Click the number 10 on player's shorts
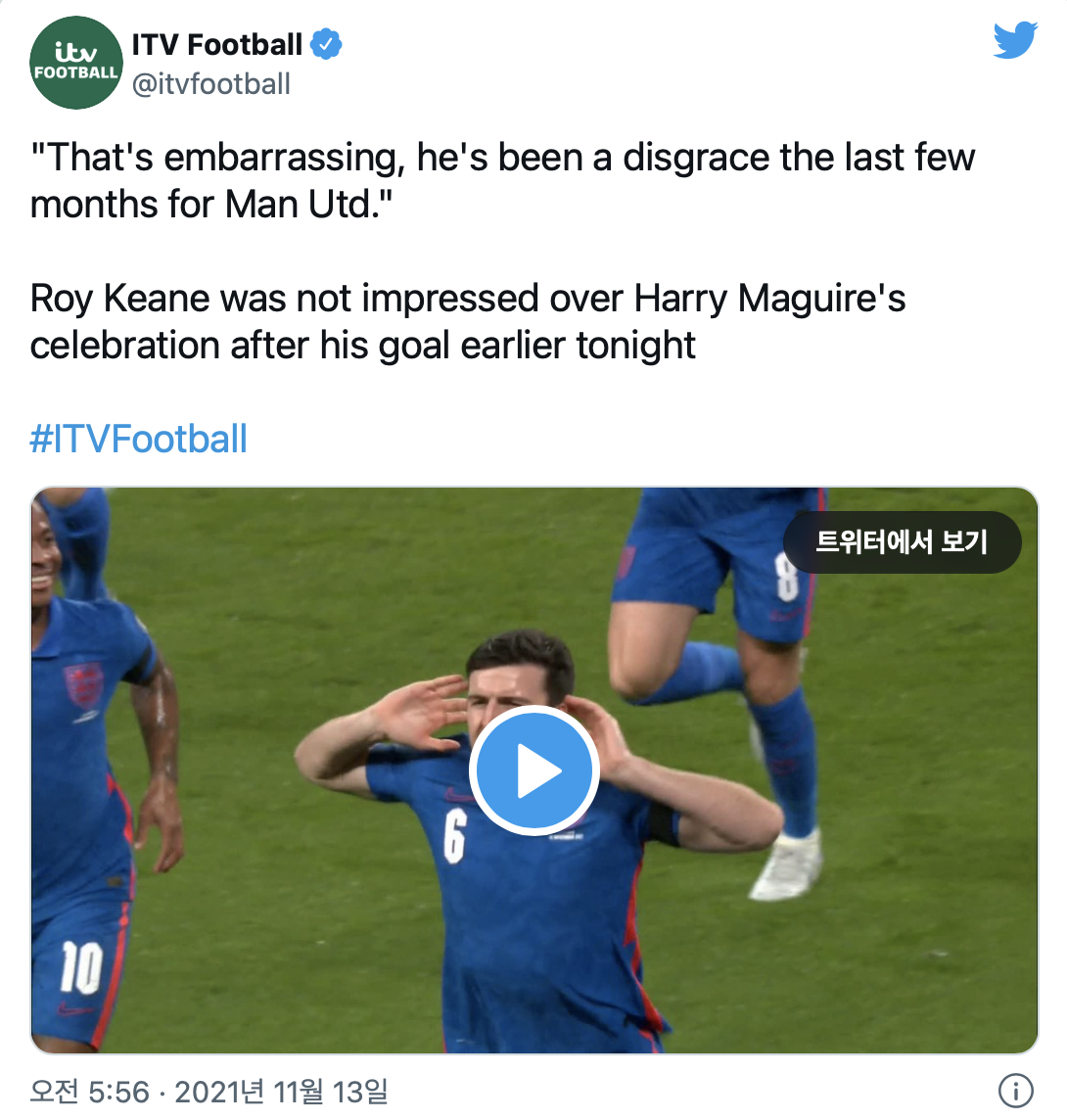 80,967
